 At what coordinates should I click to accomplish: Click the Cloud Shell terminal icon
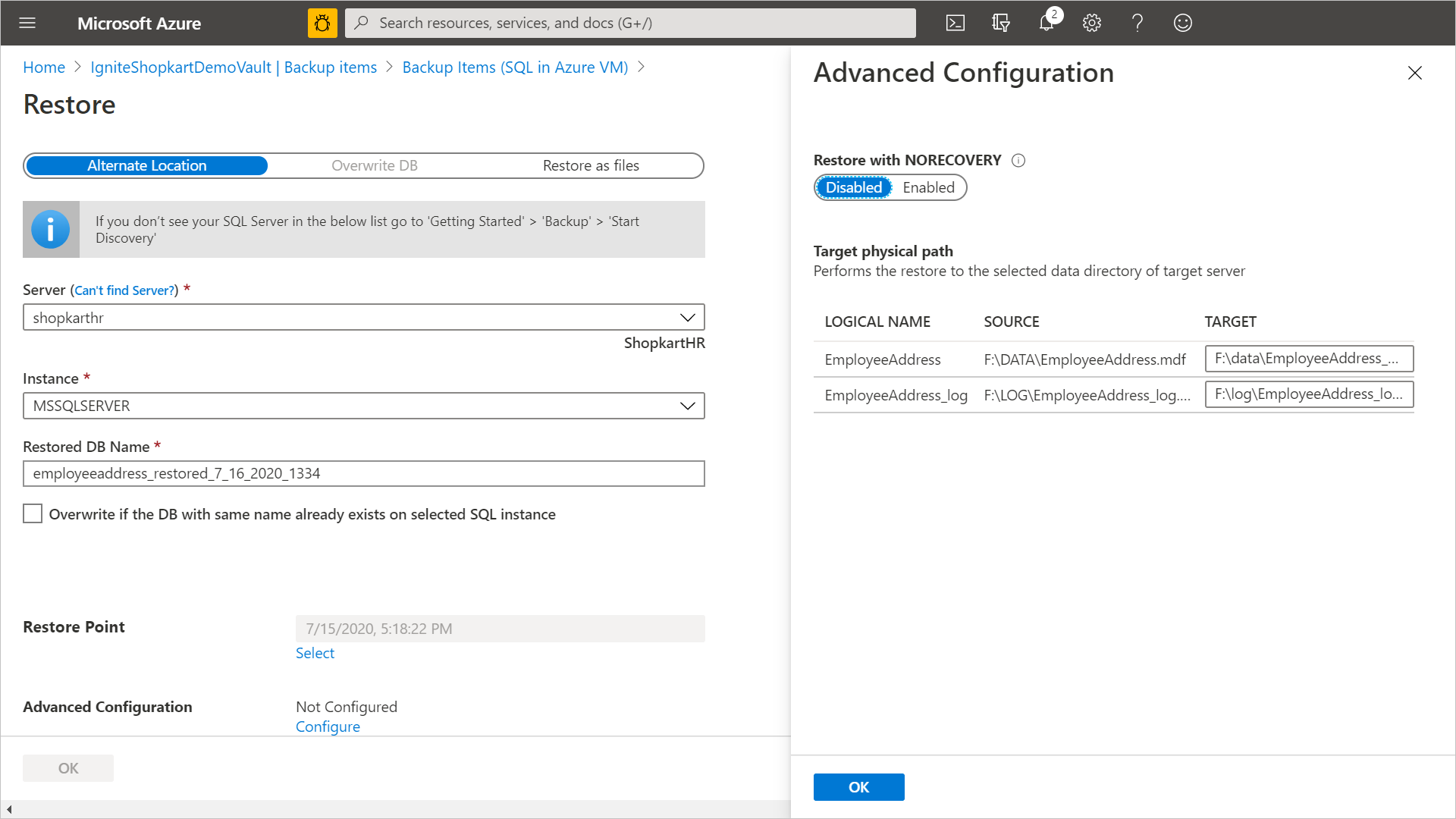click(x=955, y=23)
